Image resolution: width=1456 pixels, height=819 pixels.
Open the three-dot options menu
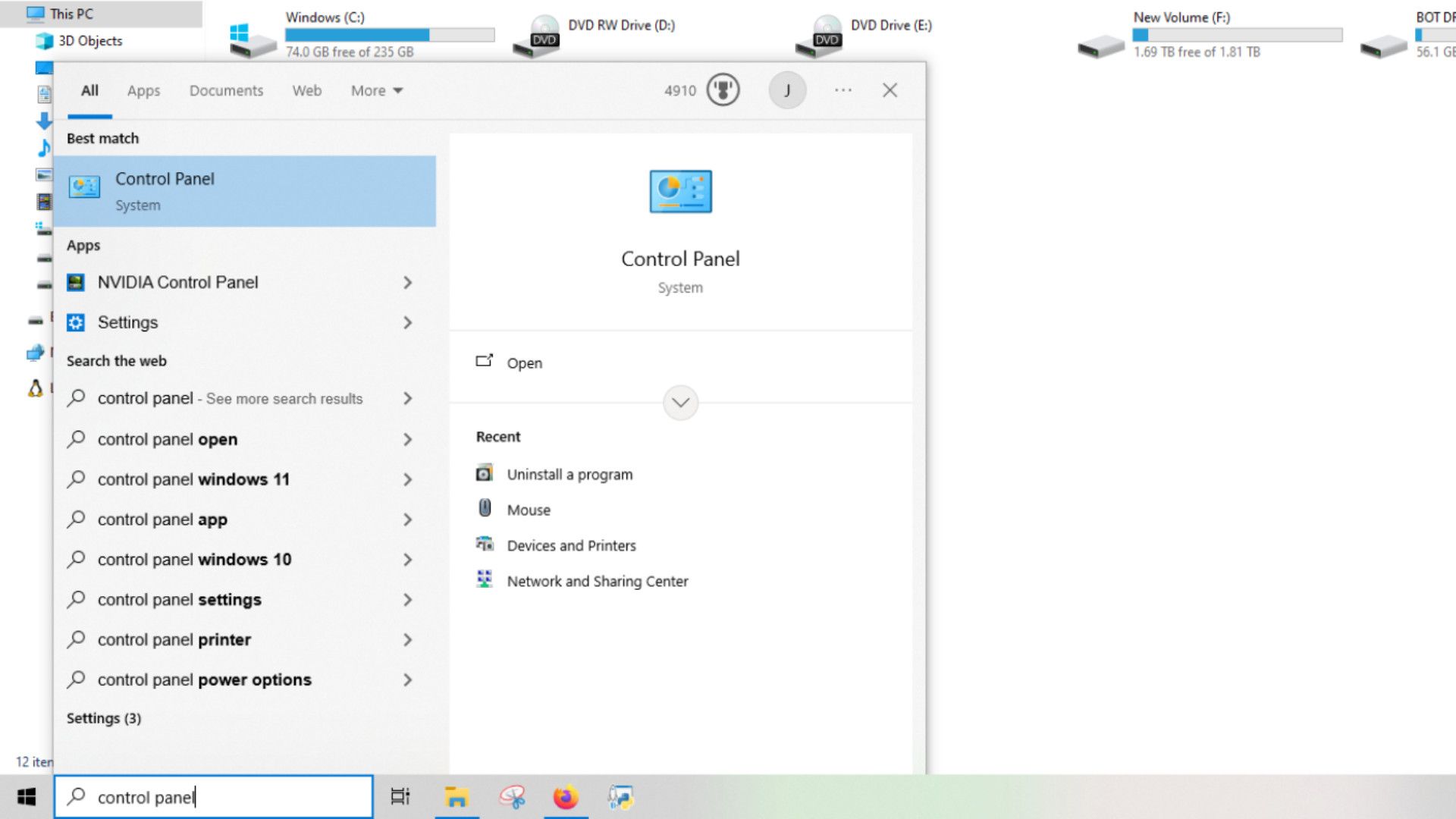tap(843, 90)
